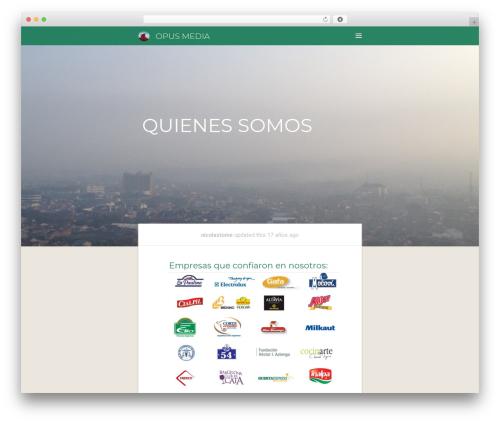The height and width of the screenshot is (423, 500).
Task: Click the Mocoví logo
Action: (x=322, y=281)
